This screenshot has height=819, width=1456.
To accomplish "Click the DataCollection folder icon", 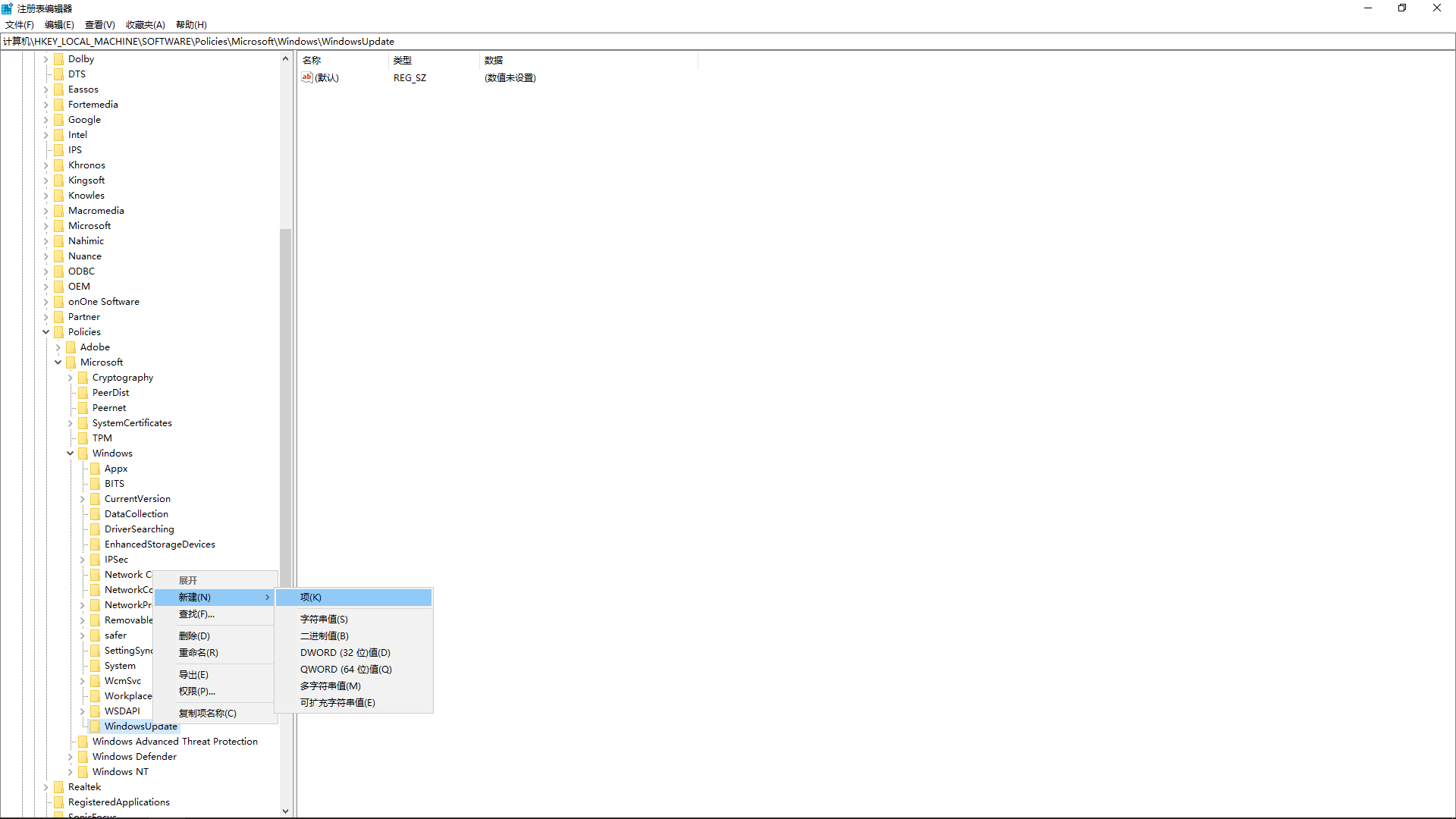I will (95, 513).
